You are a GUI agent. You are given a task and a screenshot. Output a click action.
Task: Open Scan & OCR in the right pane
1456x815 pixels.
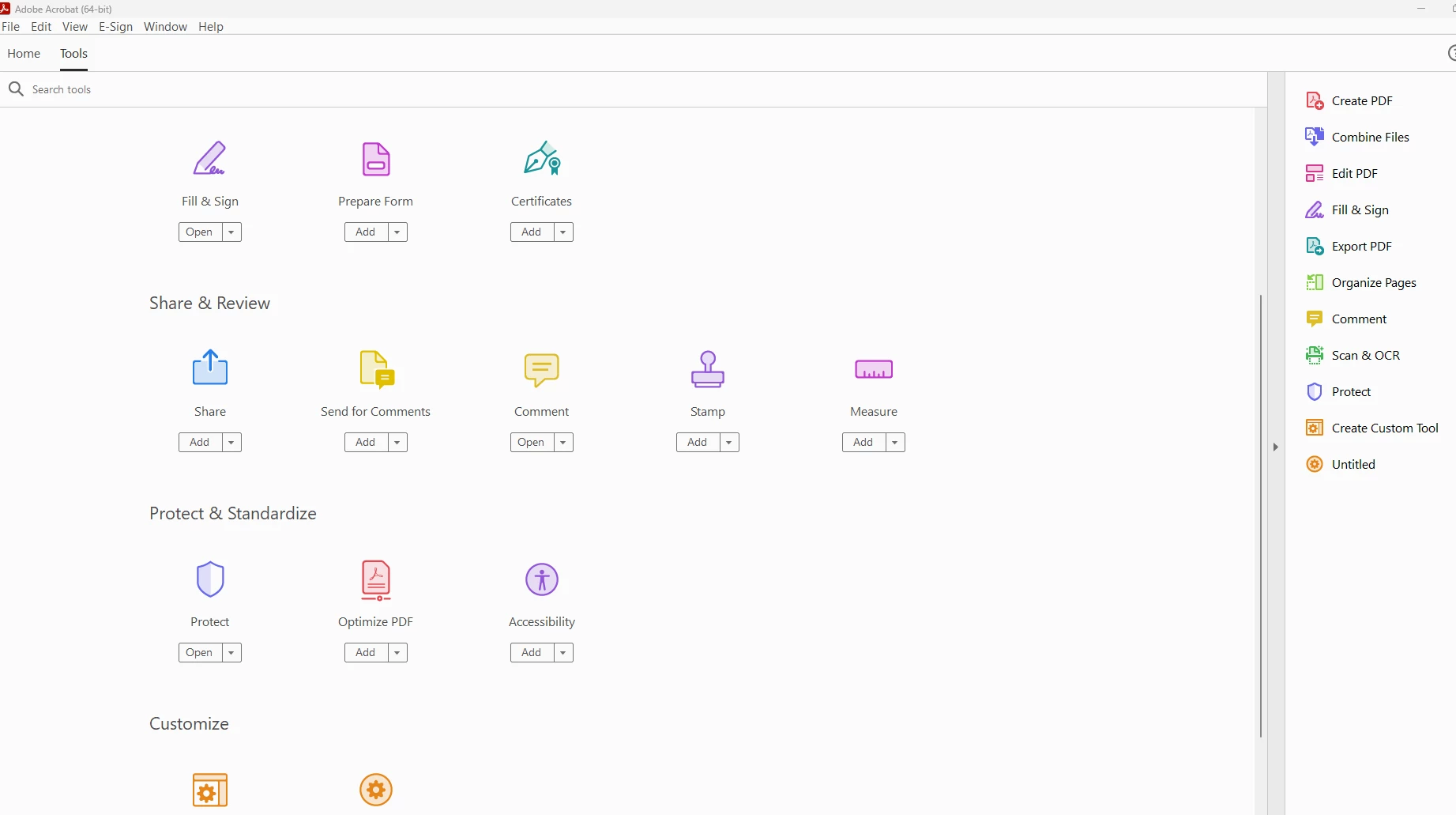[x=1353, y=355]
